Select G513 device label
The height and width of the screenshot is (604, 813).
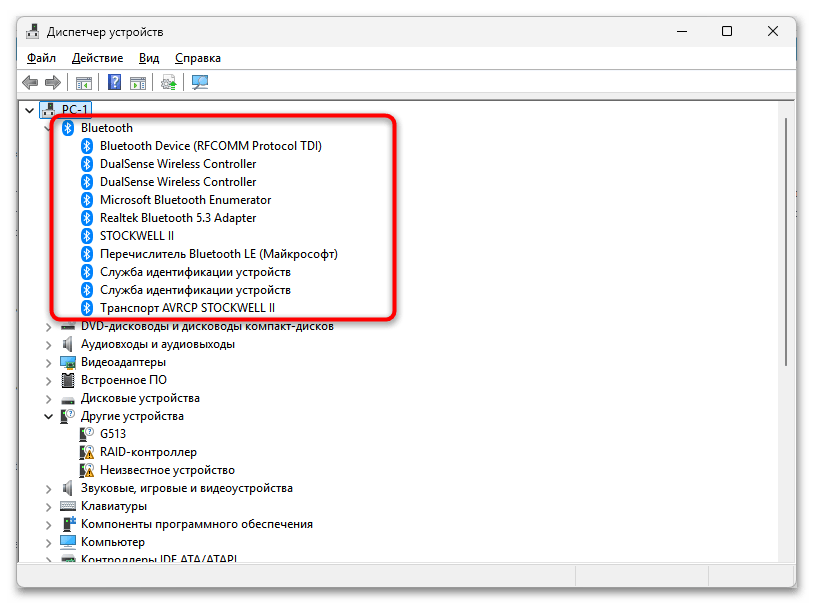pos(113,434)
